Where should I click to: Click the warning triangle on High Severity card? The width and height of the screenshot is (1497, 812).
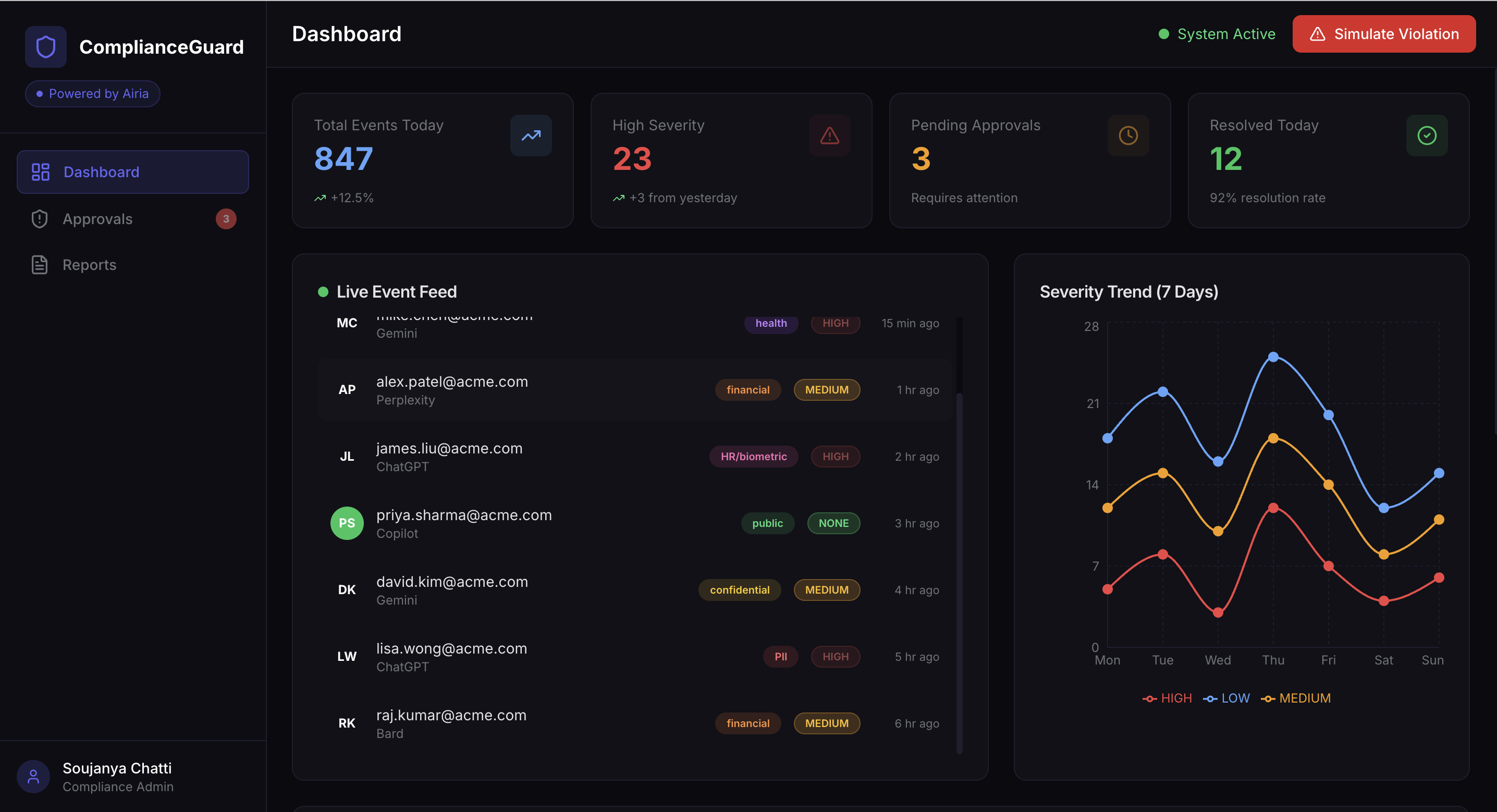829,135
